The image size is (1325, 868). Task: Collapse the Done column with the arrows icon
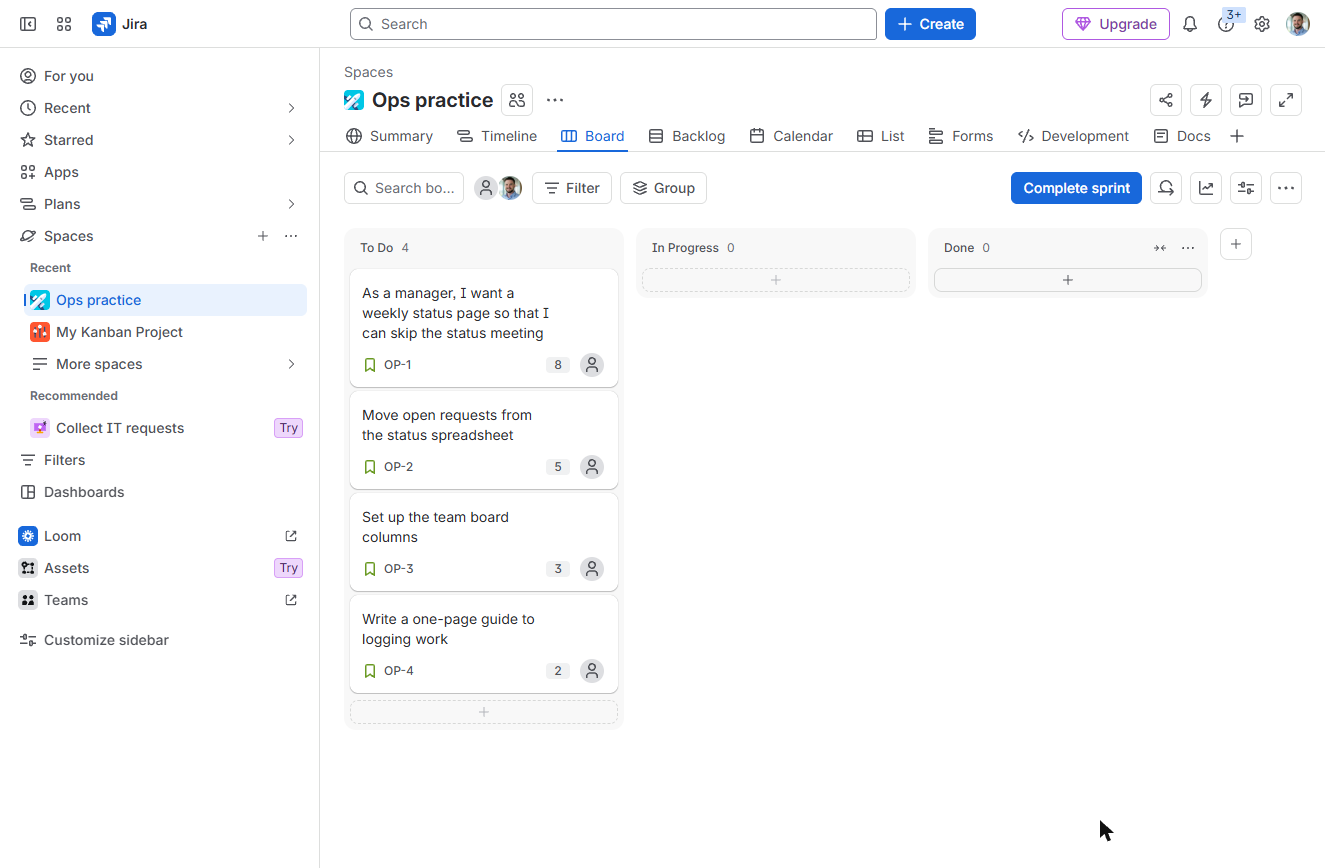click(x=1160, y=248)
